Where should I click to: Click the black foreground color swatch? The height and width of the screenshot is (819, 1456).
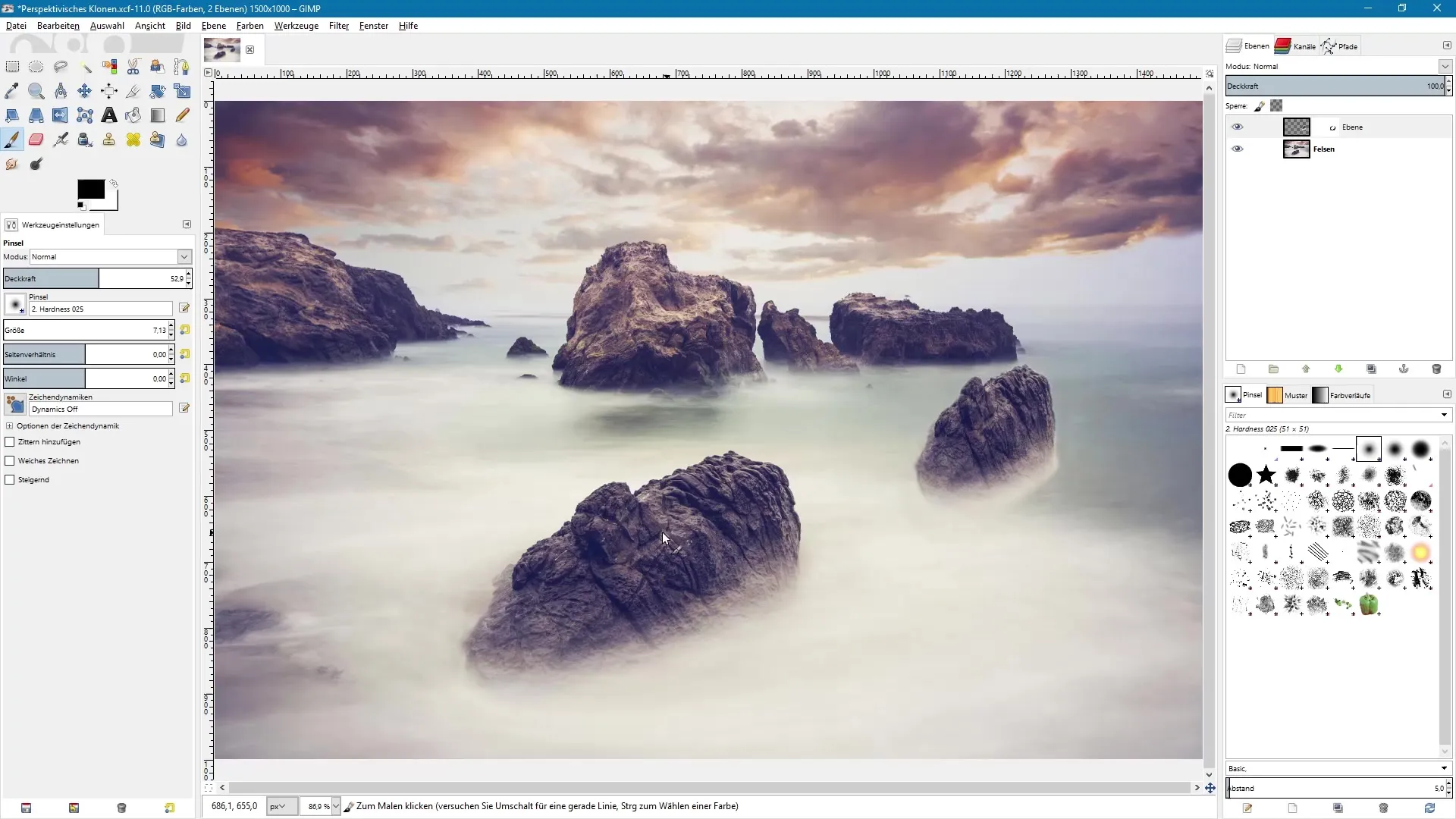coord(90,190)
